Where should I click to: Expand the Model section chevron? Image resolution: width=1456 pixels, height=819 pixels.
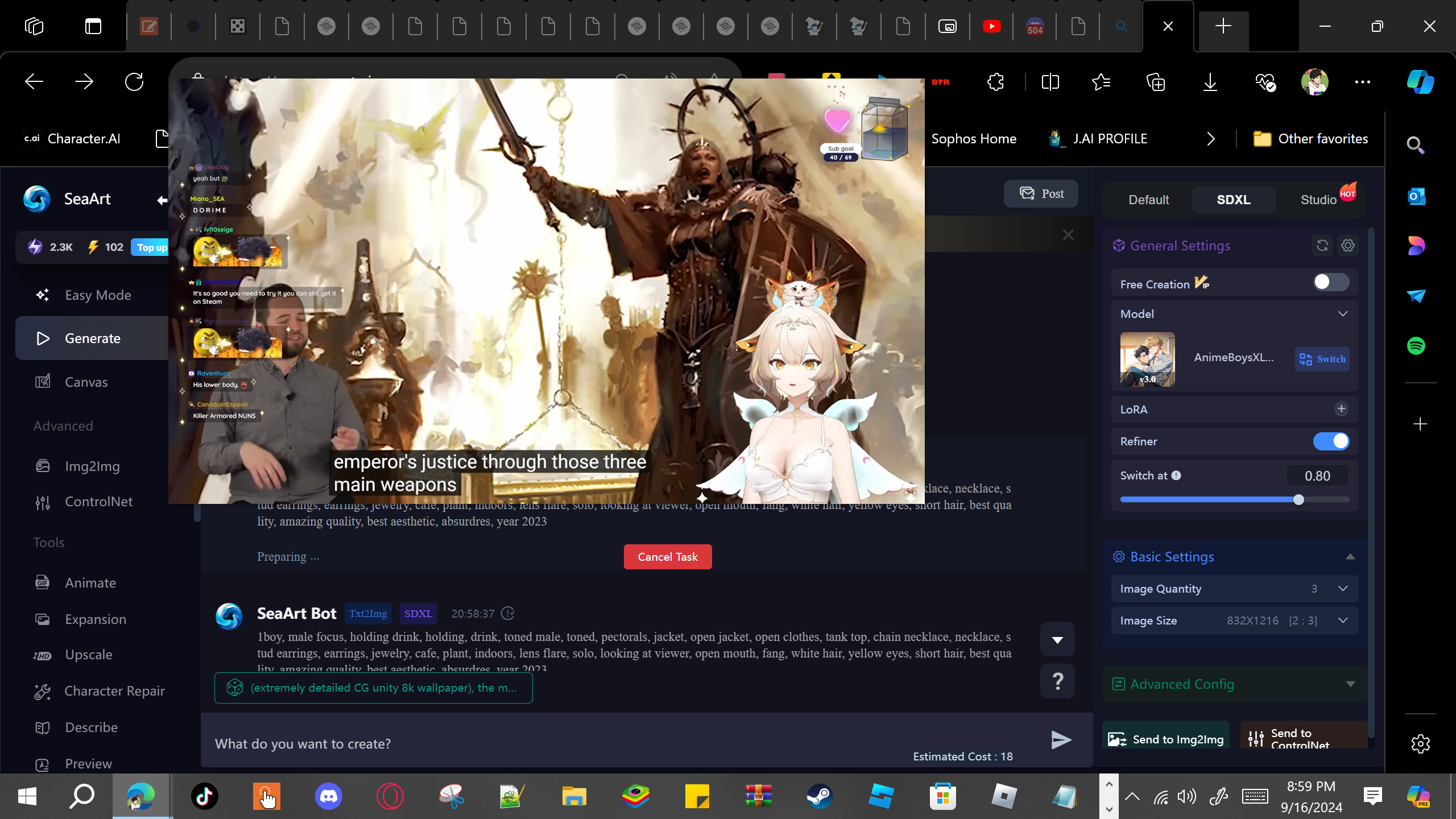(1343, 314)
